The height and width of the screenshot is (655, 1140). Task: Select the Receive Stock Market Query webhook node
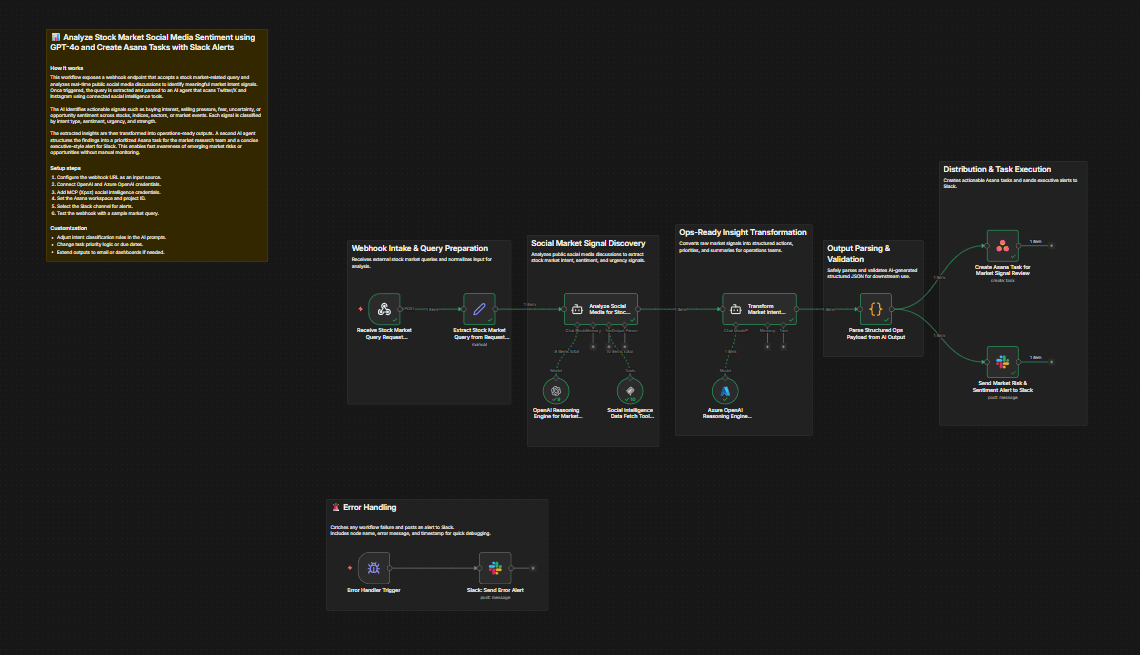coord(384,309)
